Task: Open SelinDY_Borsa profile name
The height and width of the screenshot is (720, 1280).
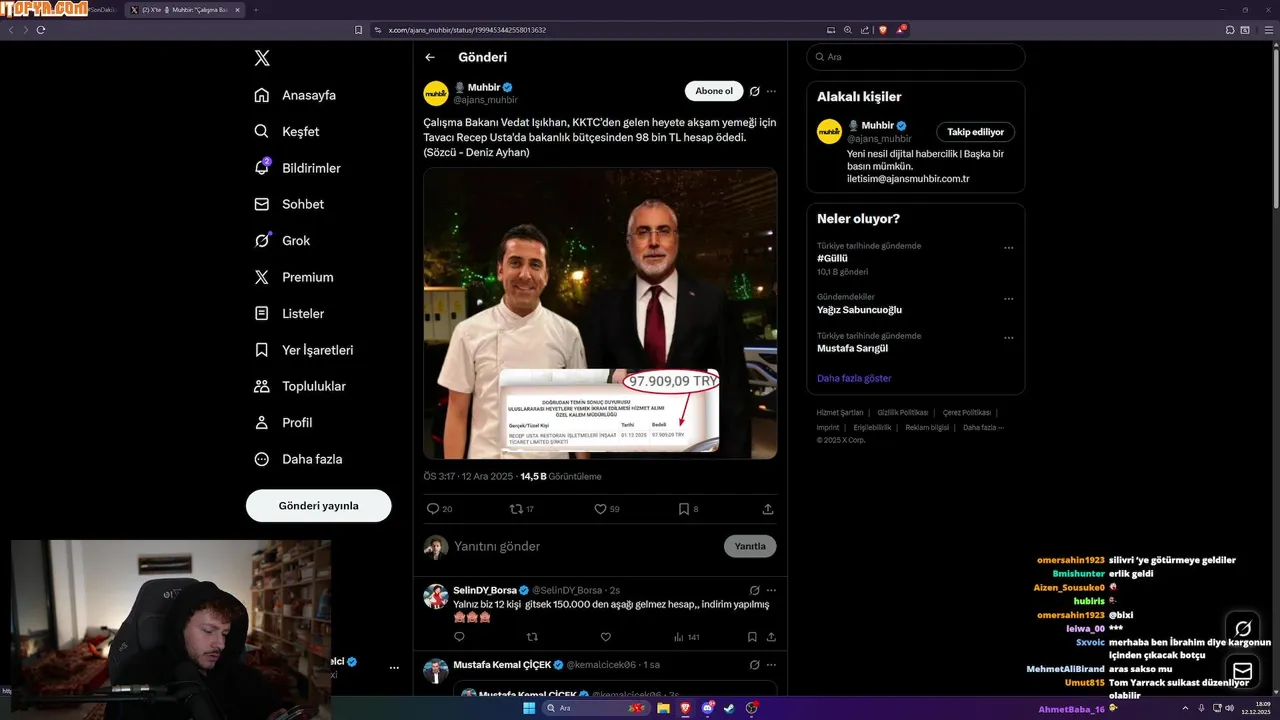Action: [485, 590]
